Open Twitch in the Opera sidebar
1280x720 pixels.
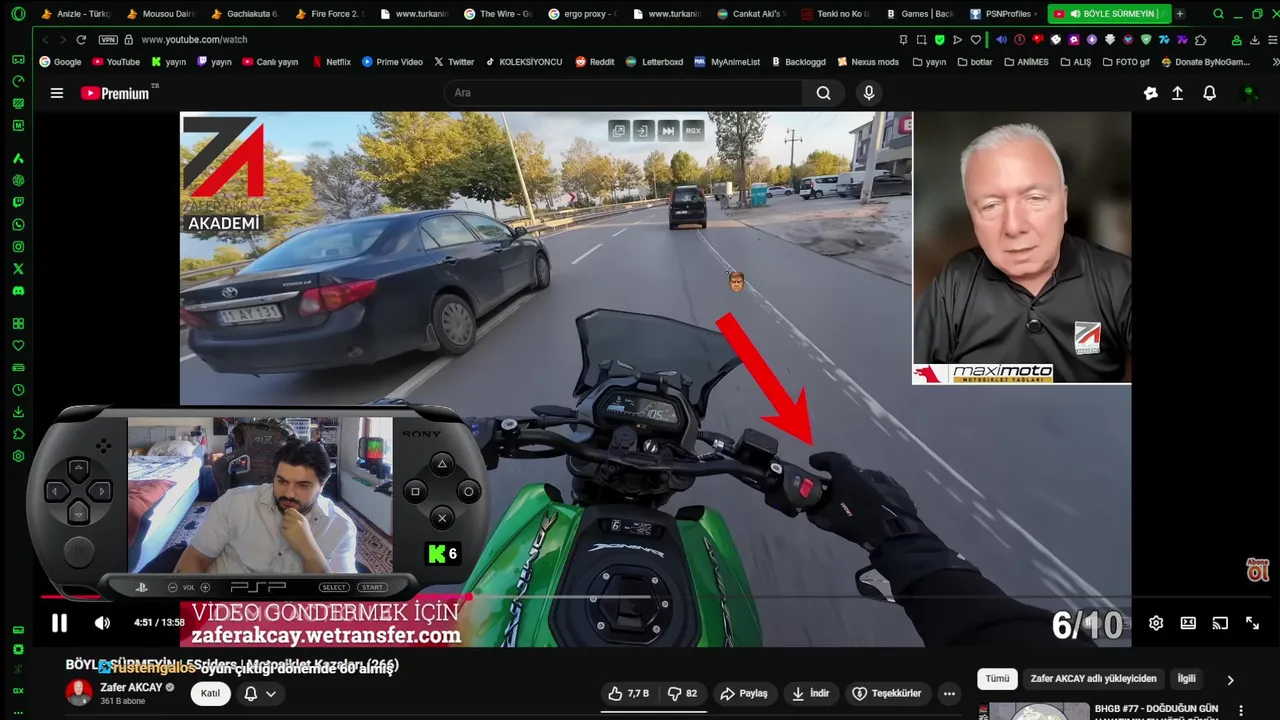tap(18, 202)
